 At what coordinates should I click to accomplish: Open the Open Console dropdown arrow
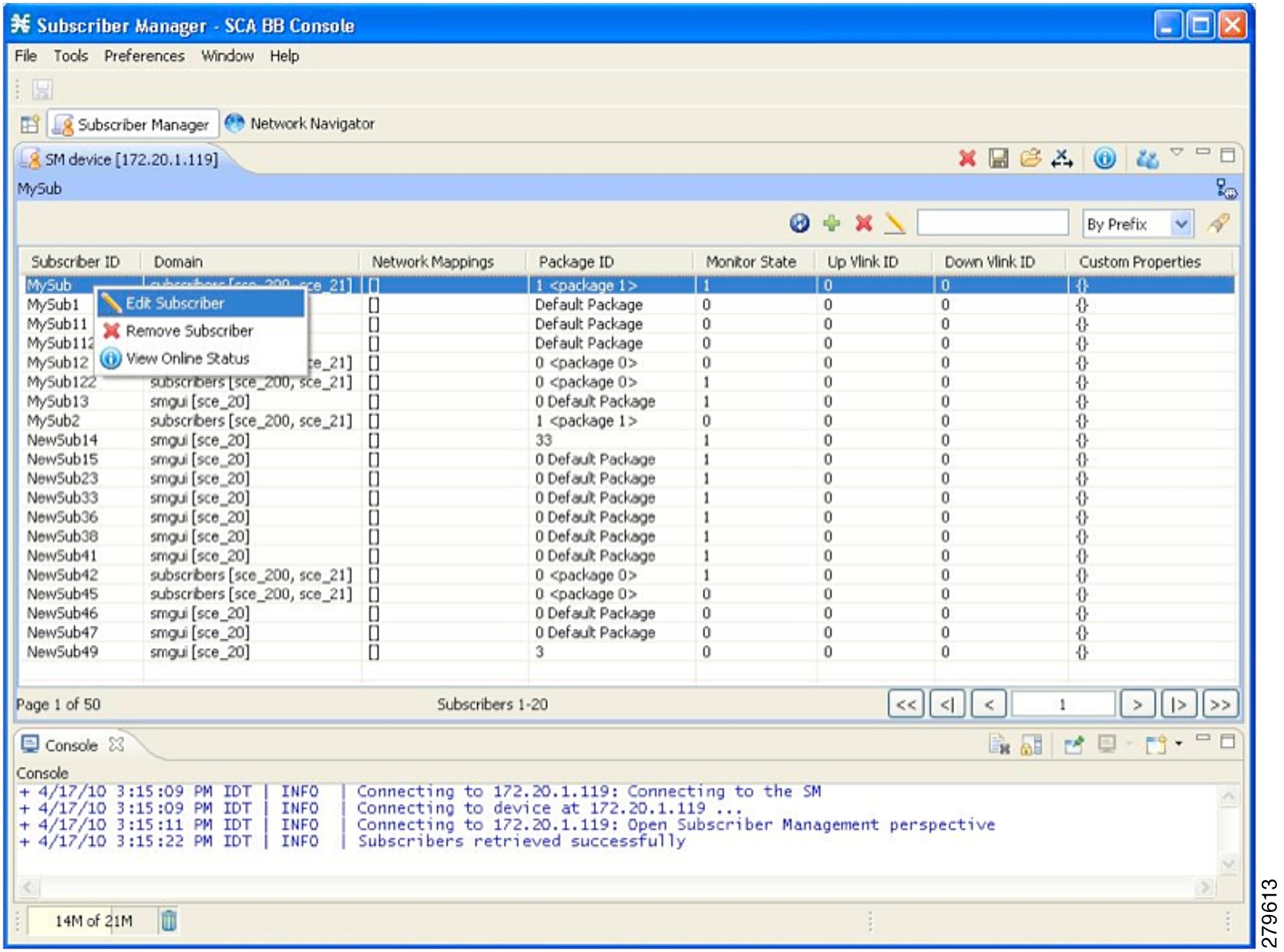(x=1180, y=745)
